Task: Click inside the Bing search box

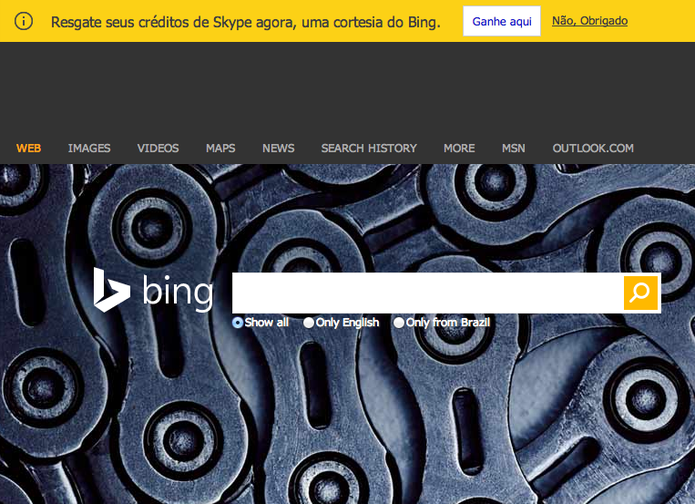Action: point(428,293)
